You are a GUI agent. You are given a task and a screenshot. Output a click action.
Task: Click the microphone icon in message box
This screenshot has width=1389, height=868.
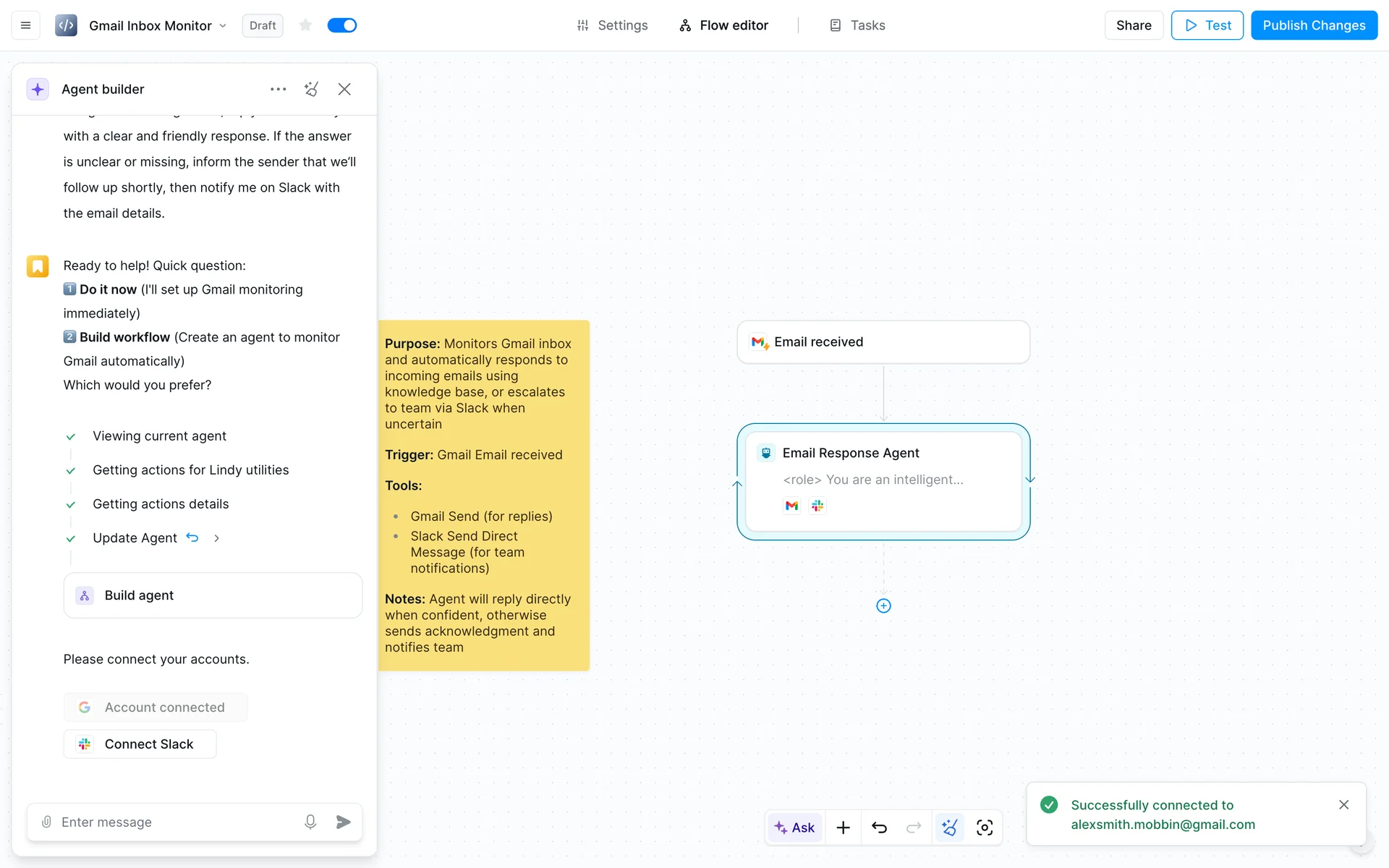click(310, 822)
